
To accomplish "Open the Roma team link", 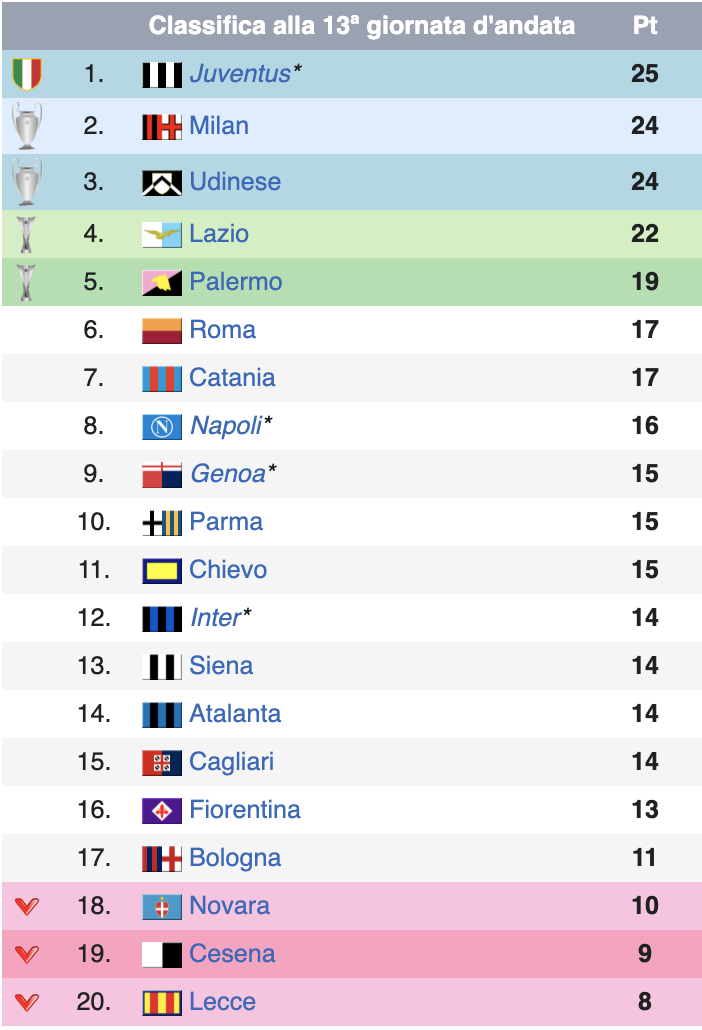I will (222, 330).
